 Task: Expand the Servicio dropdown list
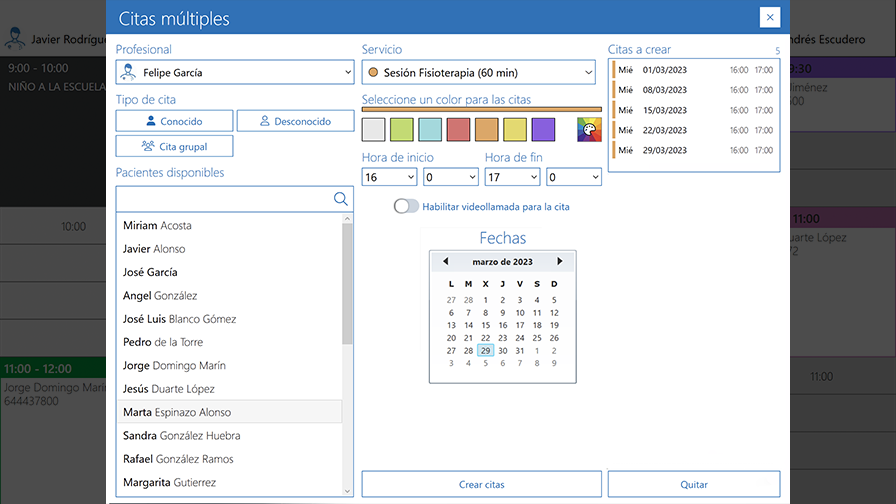point(478,72)
